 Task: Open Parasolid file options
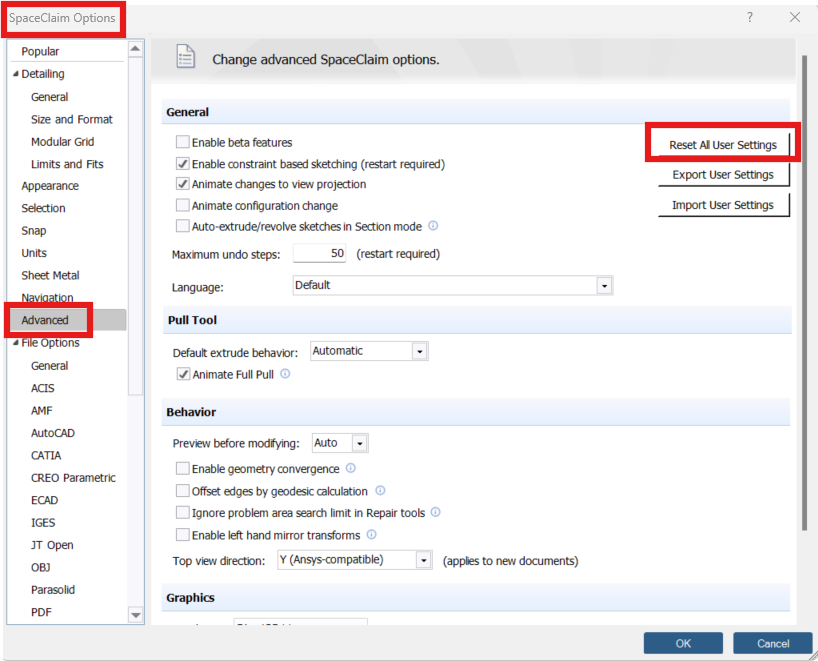[53, 590]
